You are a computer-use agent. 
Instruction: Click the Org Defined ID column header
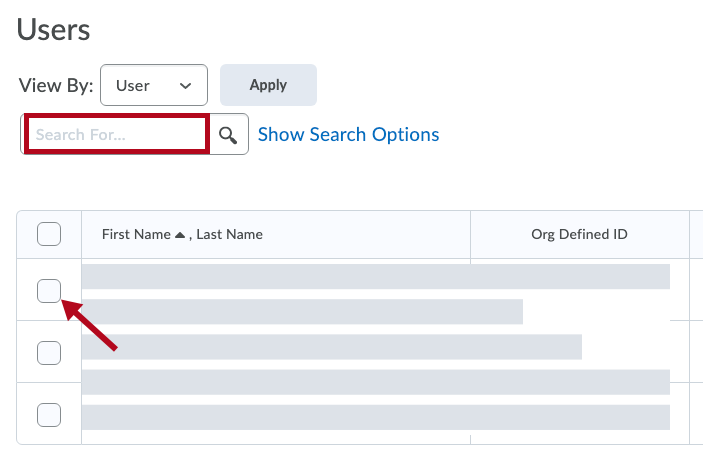[x=579, y=235]
